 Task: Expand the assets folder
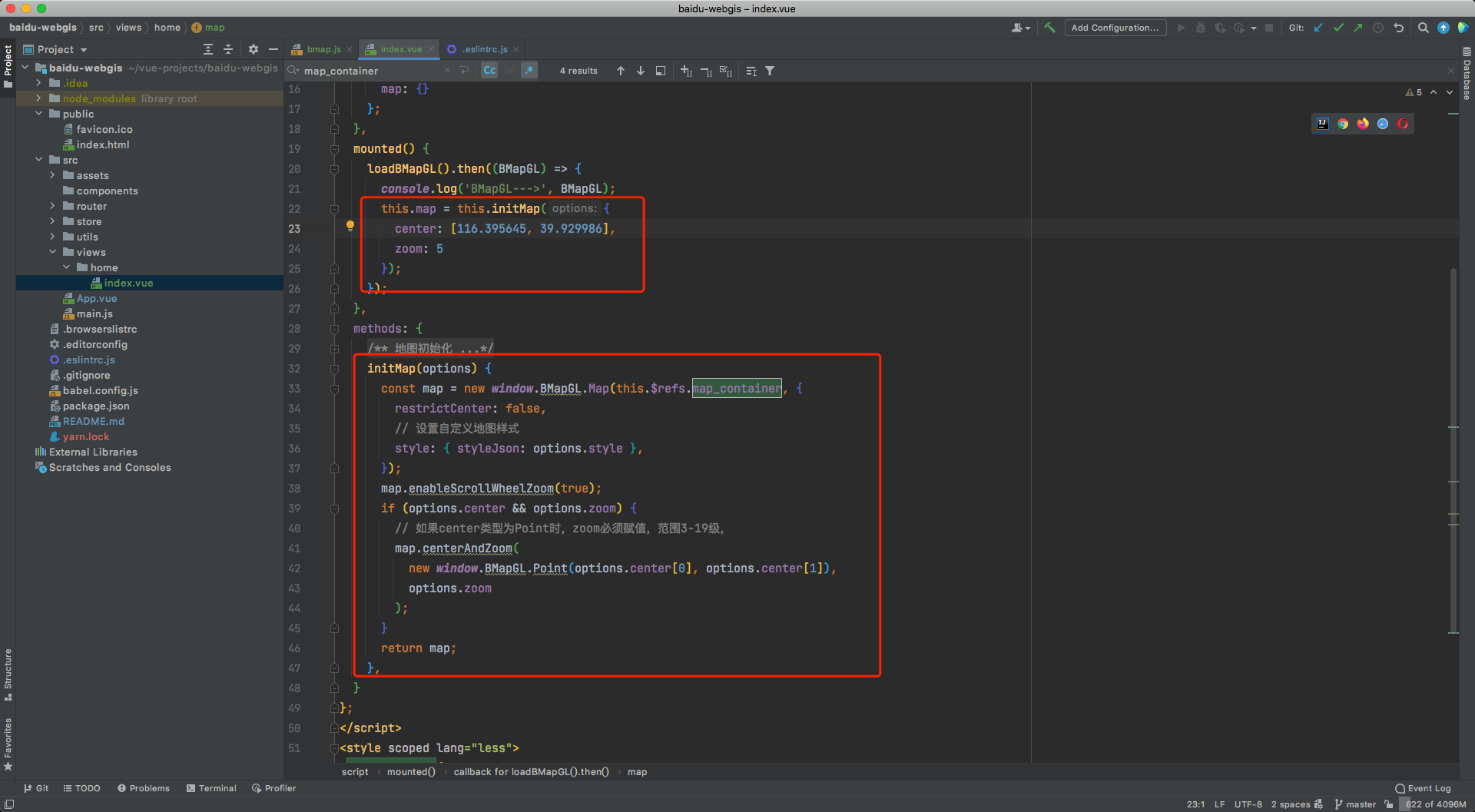[x=52, y=175]
